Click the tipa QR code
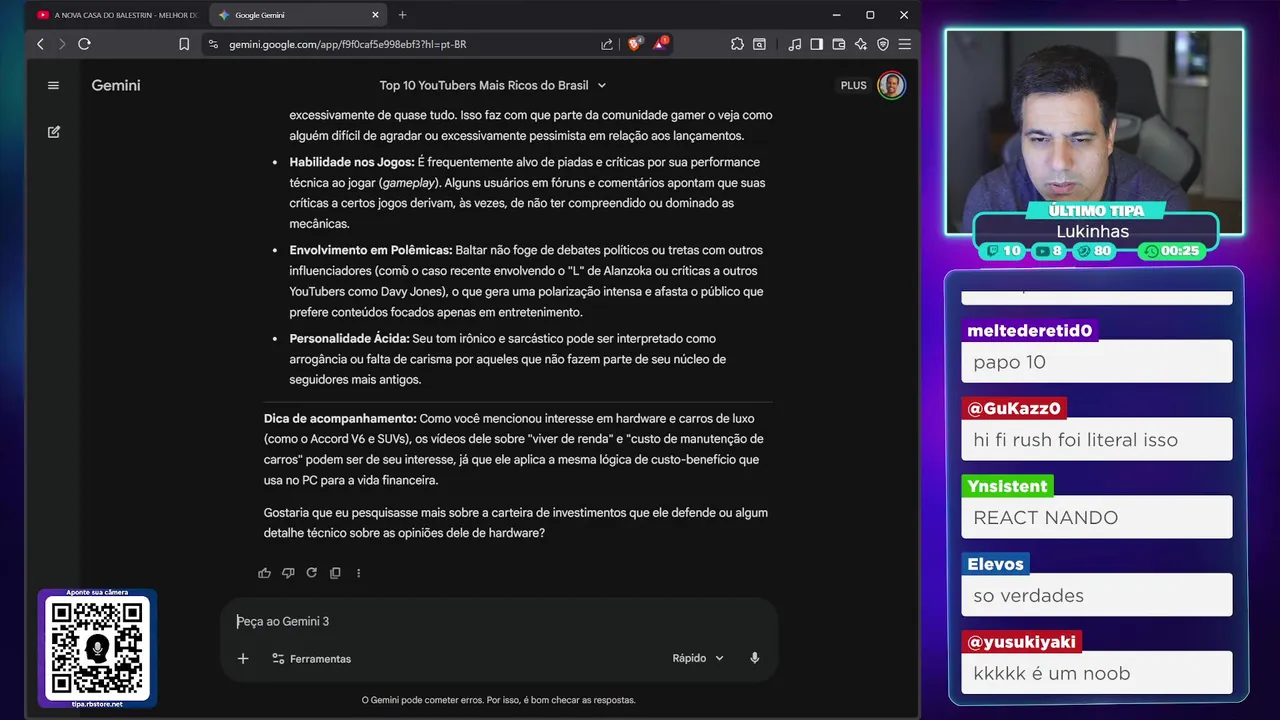The height and width of the screenshot is (720, 1280). coord(97,648)
